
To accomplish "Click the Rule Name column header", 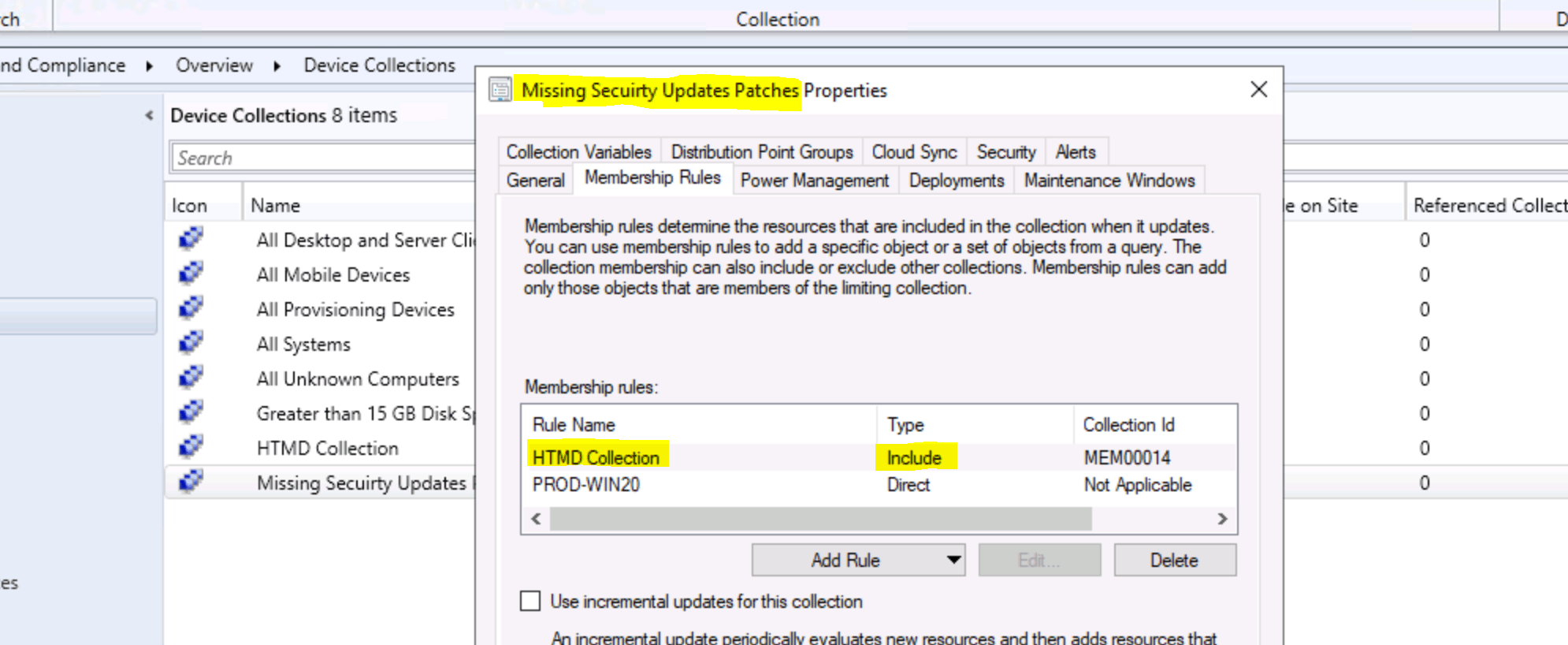I will click(x=700, y=424).
